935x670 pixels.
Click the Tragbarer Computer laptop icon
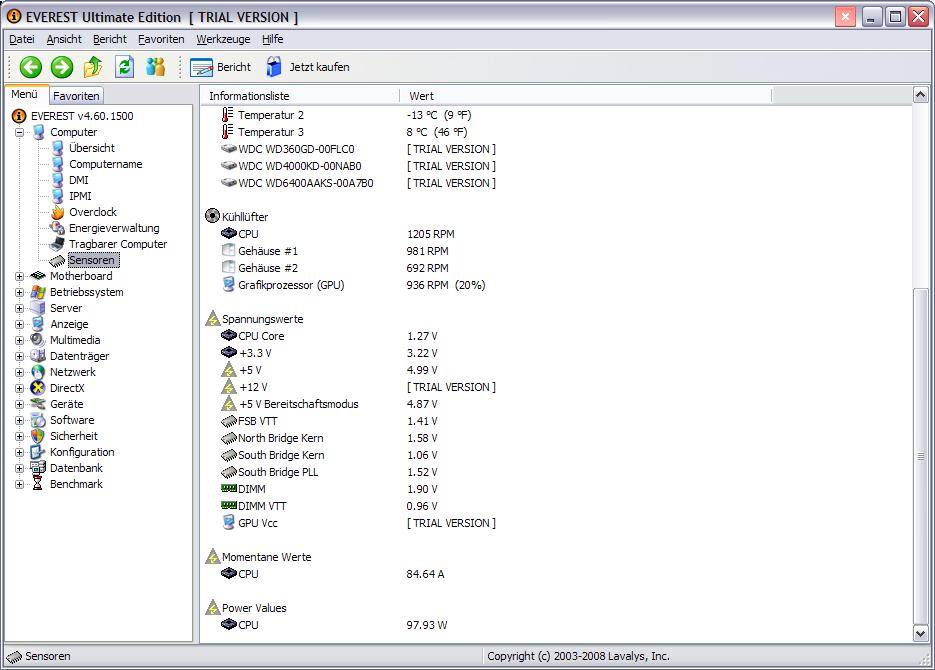[57, 244]
